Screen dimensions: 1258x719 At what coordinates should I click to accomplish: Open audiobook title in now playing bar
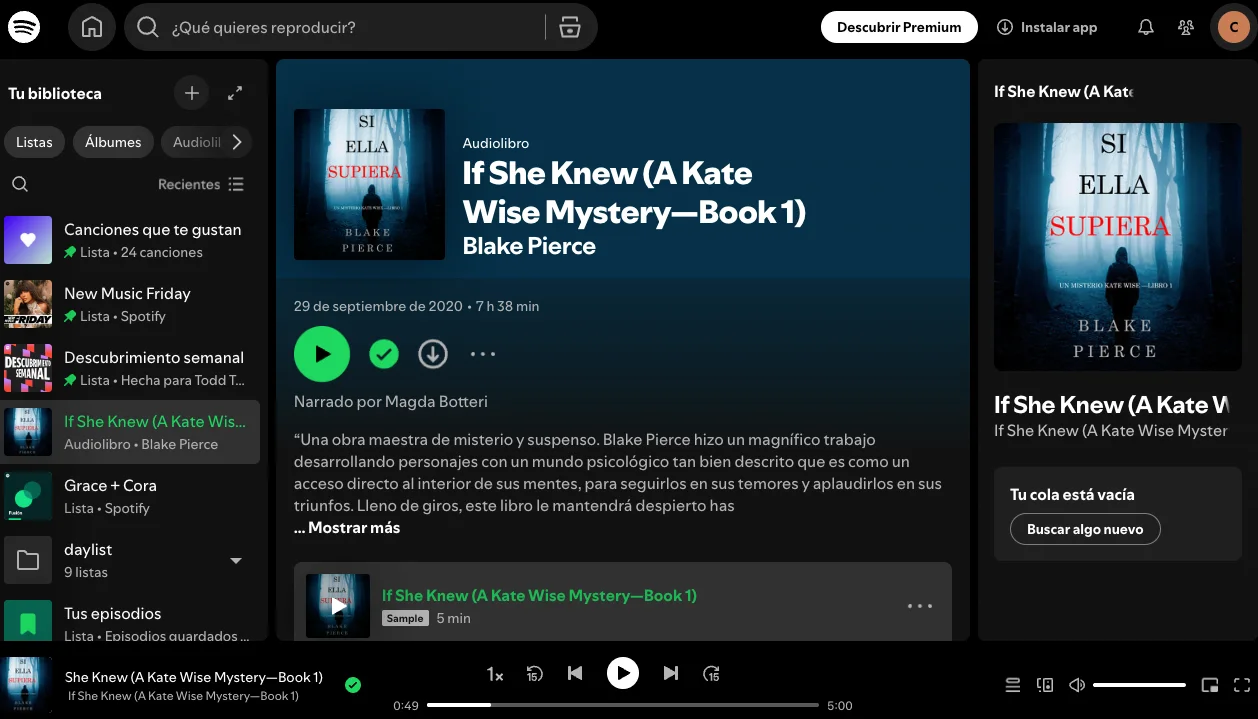point(194,677)
